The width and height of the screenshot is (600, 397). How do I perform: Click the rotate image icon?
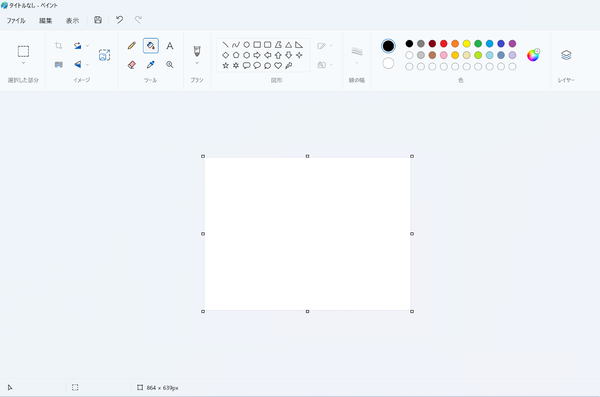click(78, 46)
